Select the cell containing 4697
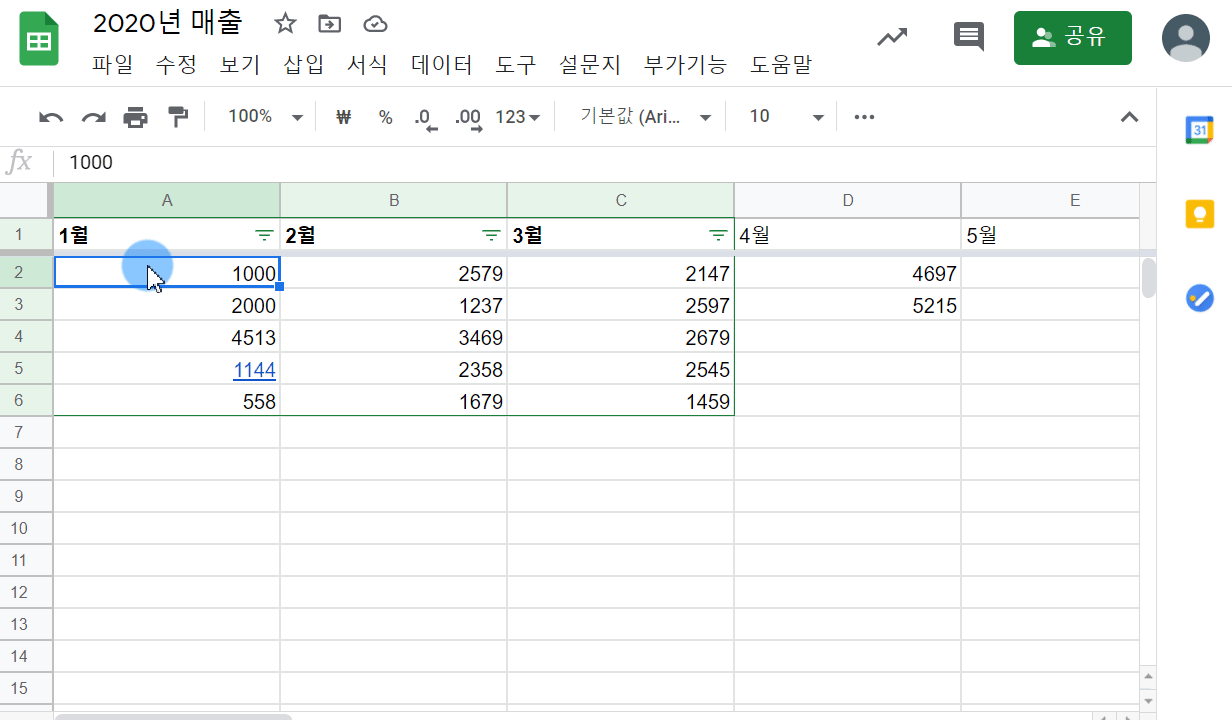Image resolution: width=1232 pixels, height=720 pixels. pyautogui.click(x=848, y=273)
